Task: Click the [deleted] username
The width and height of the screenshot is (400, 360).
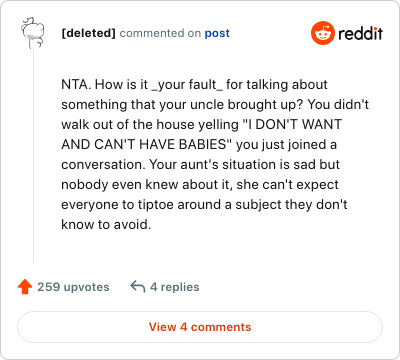Action: [88, 33]
